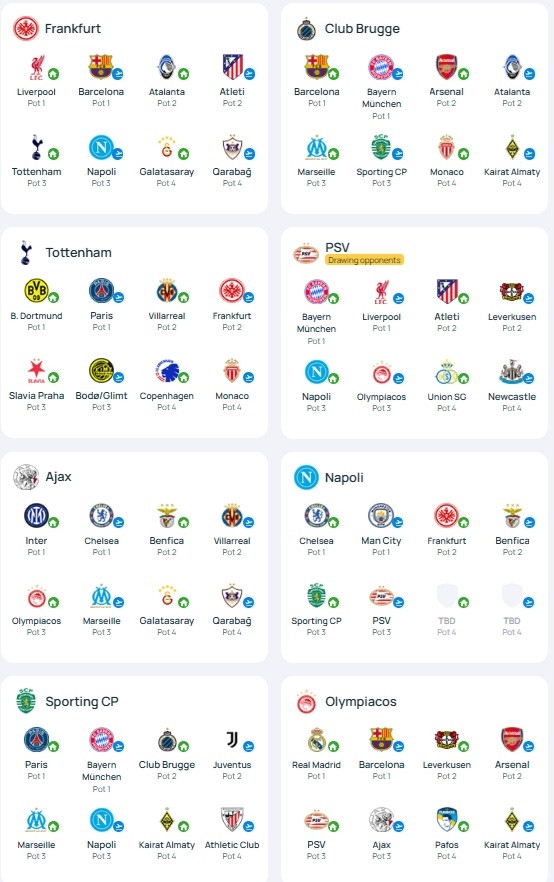Click the Bodø/Glimt crest in Tottenham's card
The image size is (554, 882).
tap(101, 371)
